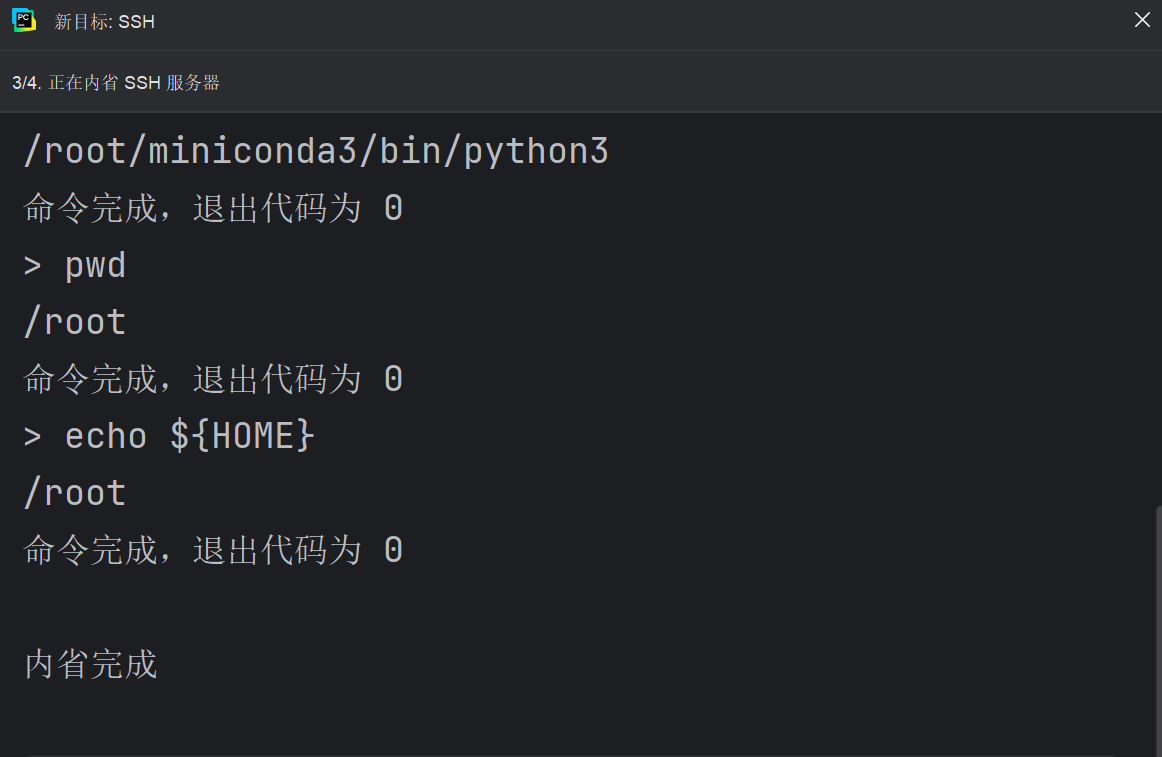Click the pwd command line
Image resolution: width=1162 pixels, height=757 pixels.
(75, 266)
